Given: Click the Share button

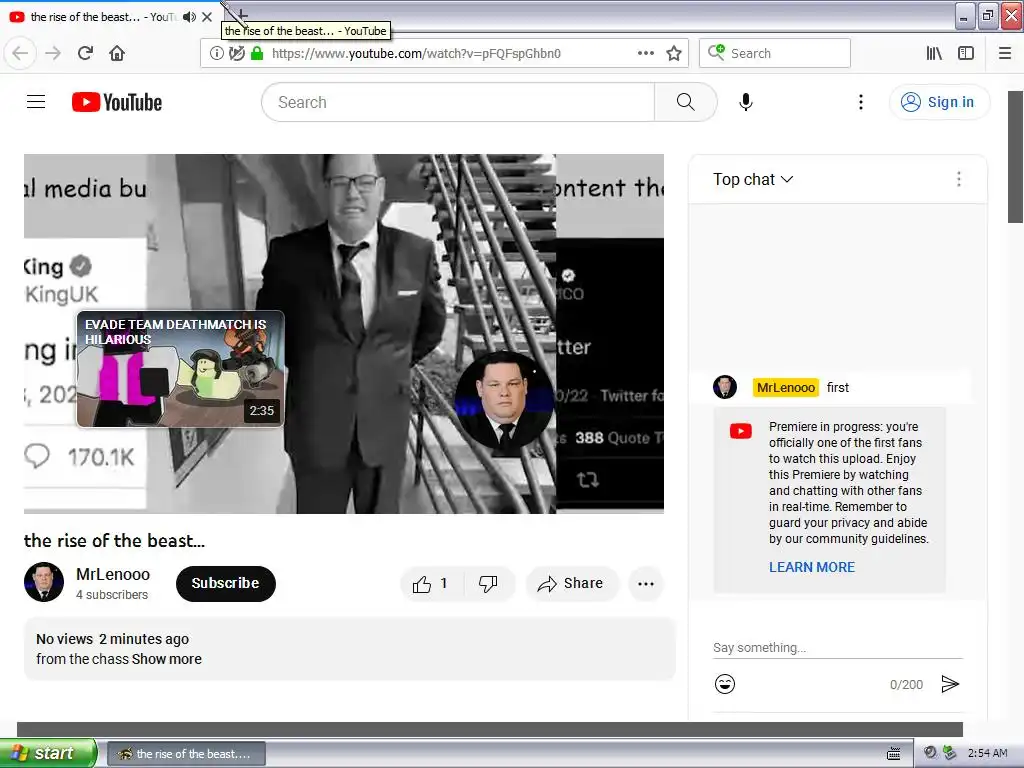Looking at the screenshot, I should [x=570, y=583].
